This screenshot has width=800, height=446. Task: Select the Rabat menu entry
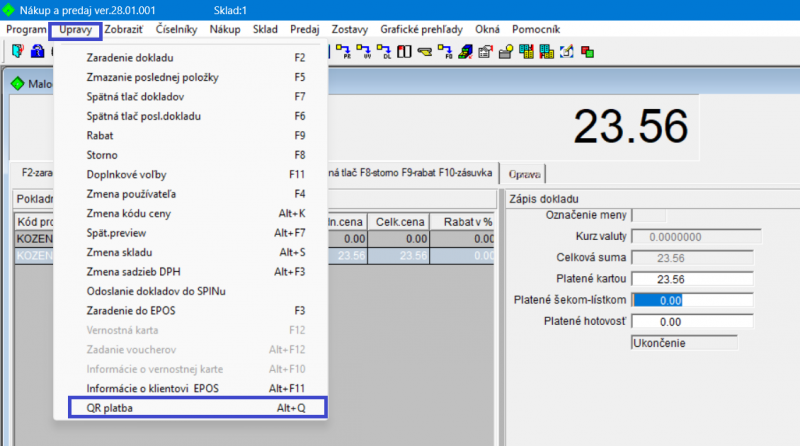point(100,135)
